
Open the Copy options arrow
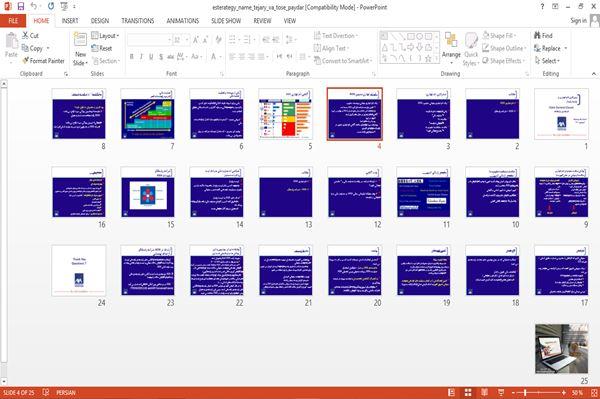pos(48,48)
